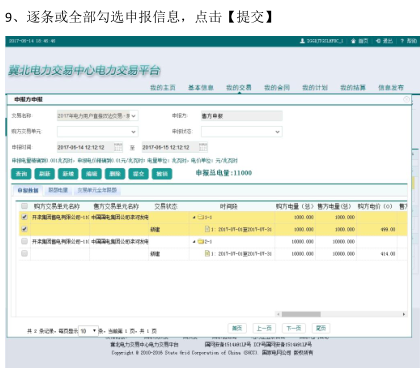Screen dimensions: 420x368
Task: Open help via the question mark icon
Action: click(402, 41)
